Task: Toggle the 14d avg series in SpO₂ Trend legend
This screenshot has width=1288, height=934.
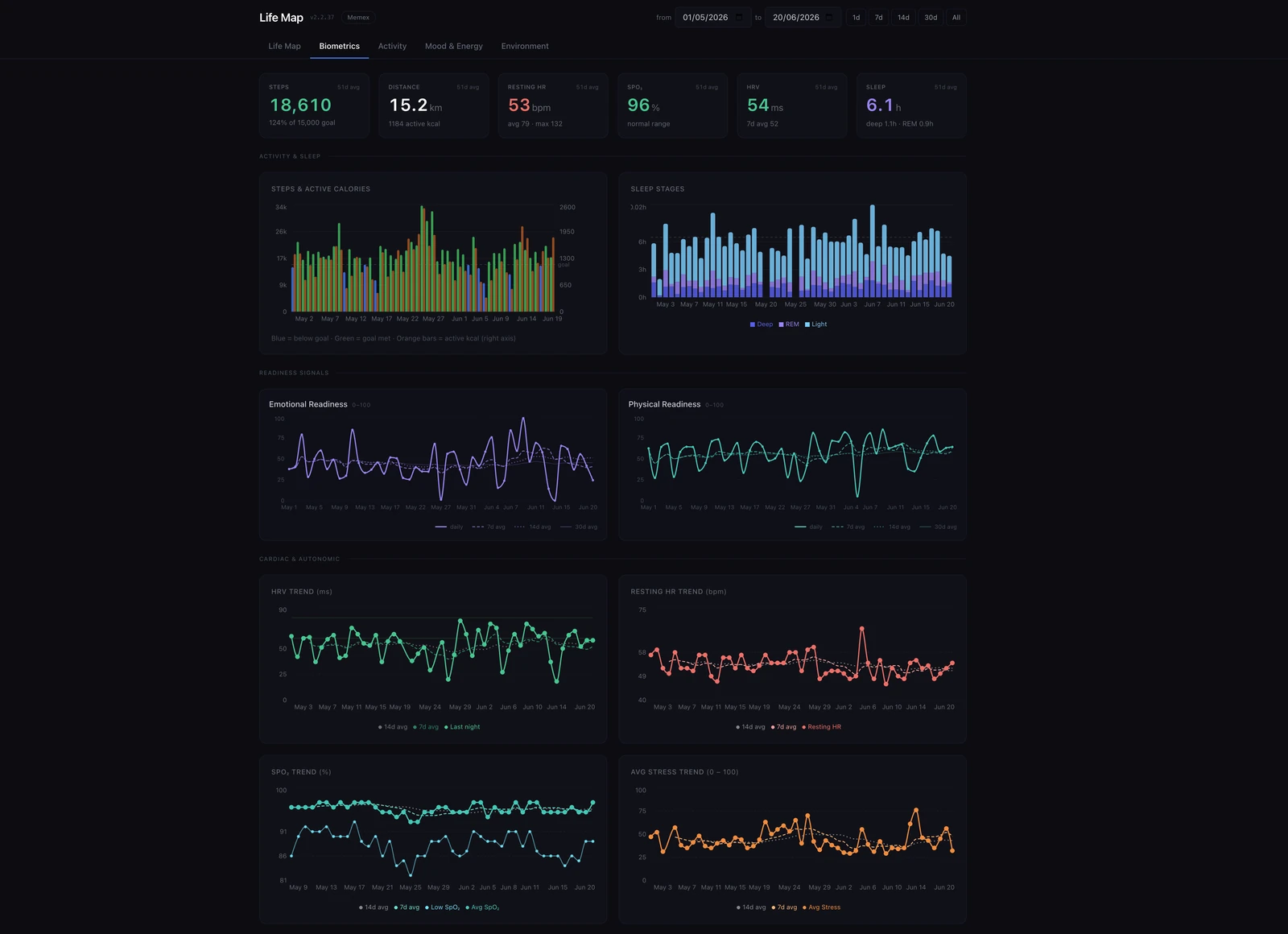Action: (x=374, y=907)
